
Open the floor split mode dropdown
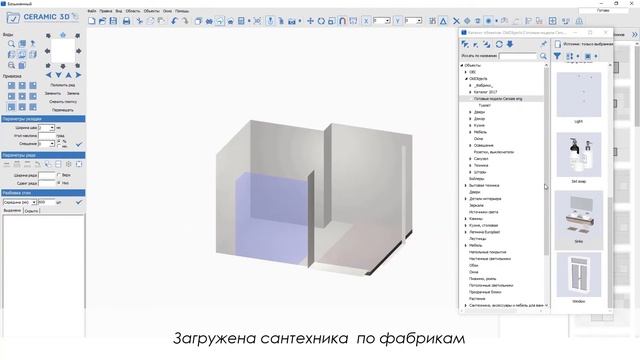[x=34, y=202]
